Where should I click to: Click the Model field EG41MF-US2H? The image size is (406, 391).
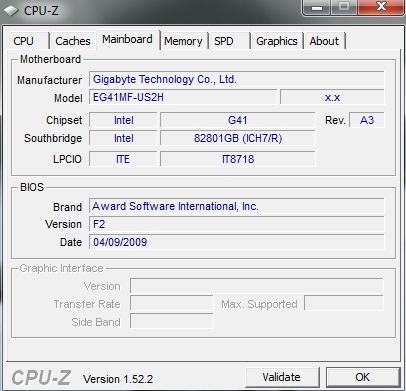click(183, 97)
